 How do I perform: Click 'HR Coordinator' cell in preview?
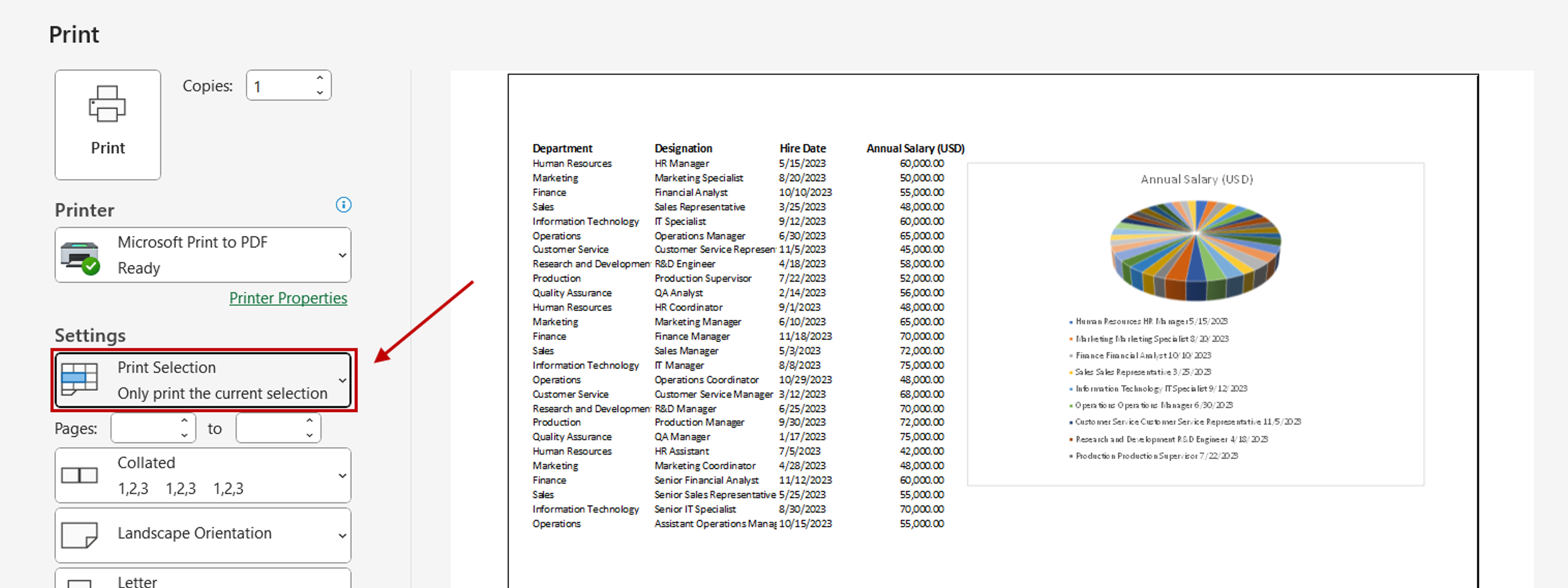click(x=688, y=308)
